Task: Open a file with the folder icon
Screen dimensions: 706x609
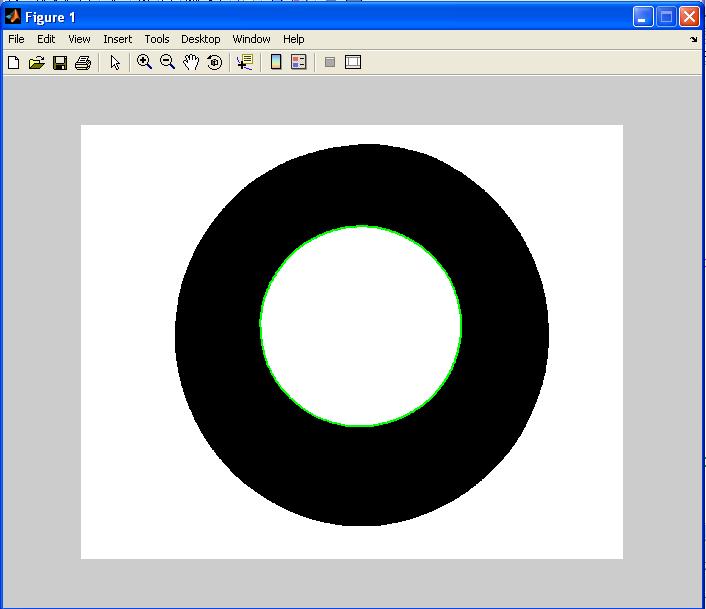Action: coord(37,62)
